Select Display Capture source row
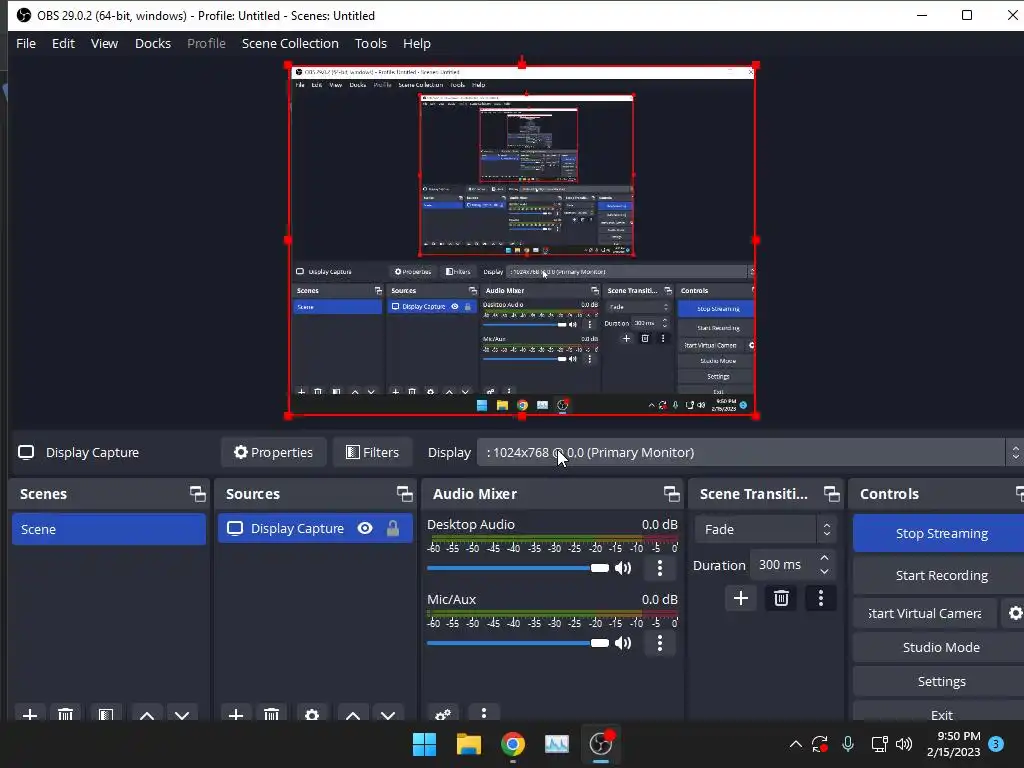This screenshot has height=768, width=1024. (x=315, y=528)
